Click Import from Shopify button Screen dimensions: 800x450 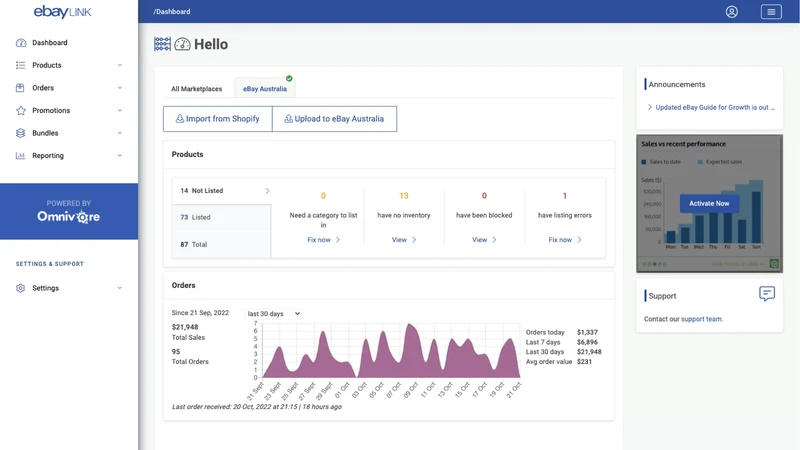pos(218,119)
